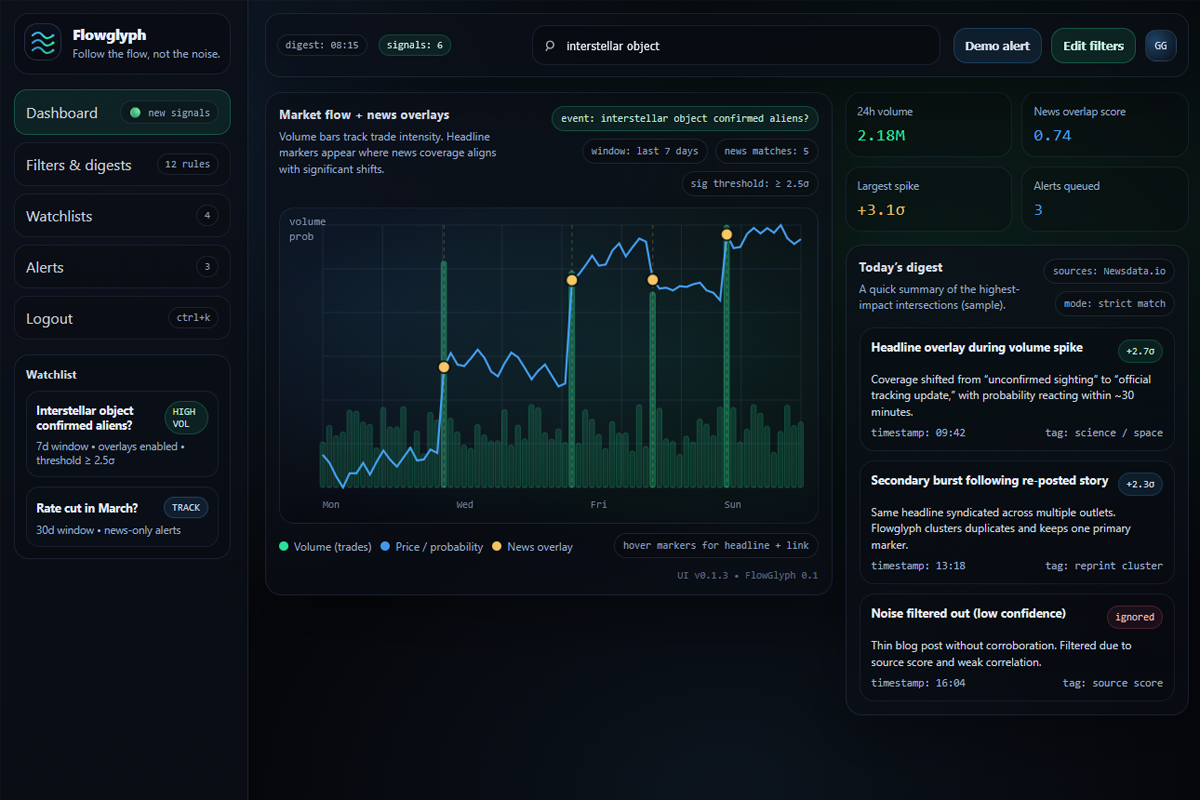Select the news marker on Sunday's spike
1200x800 pixels.
pyautogui.click(x=727, y=235)
